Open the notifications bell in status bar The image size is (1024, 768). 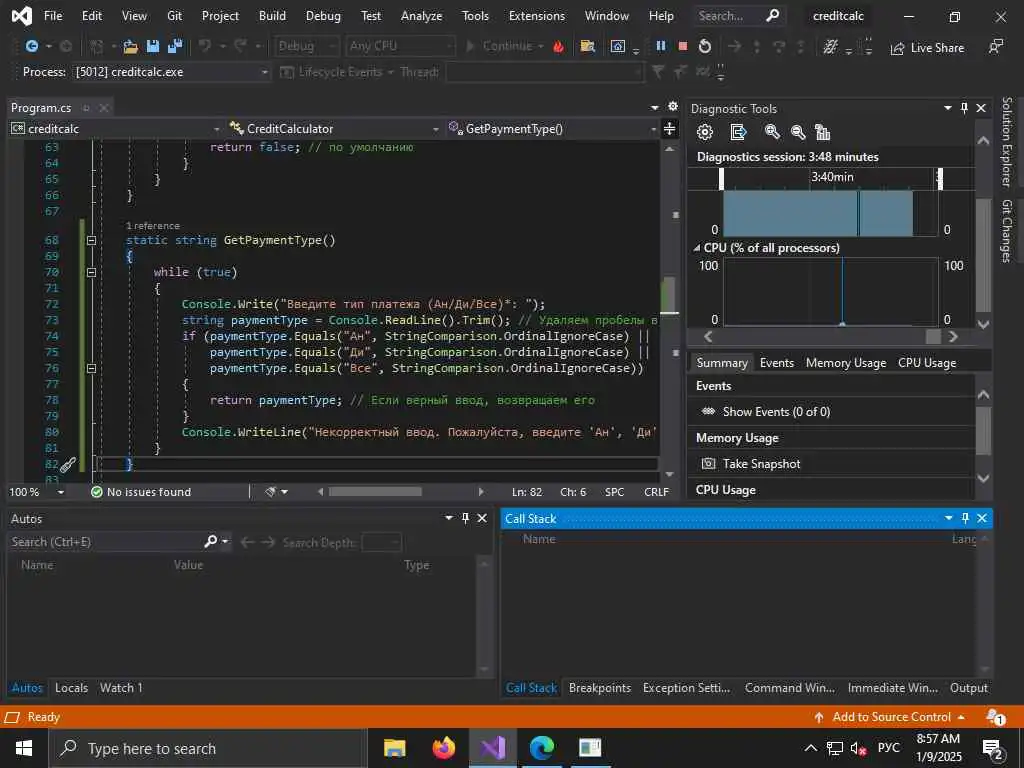[x=995, y=717]
